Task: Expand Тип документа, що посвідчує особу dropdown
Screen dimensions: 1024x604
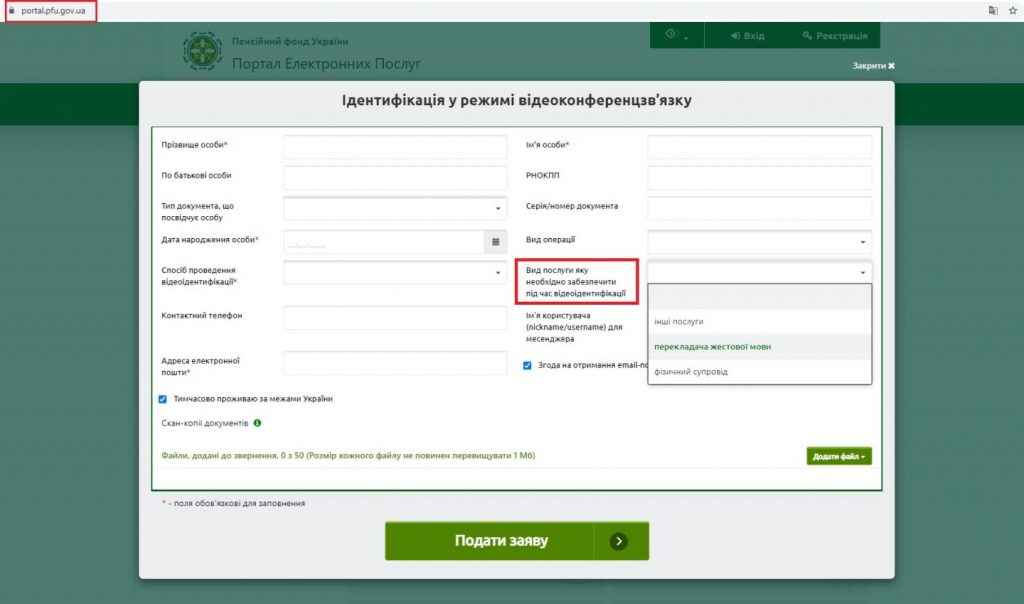Action: pos(395,208)
